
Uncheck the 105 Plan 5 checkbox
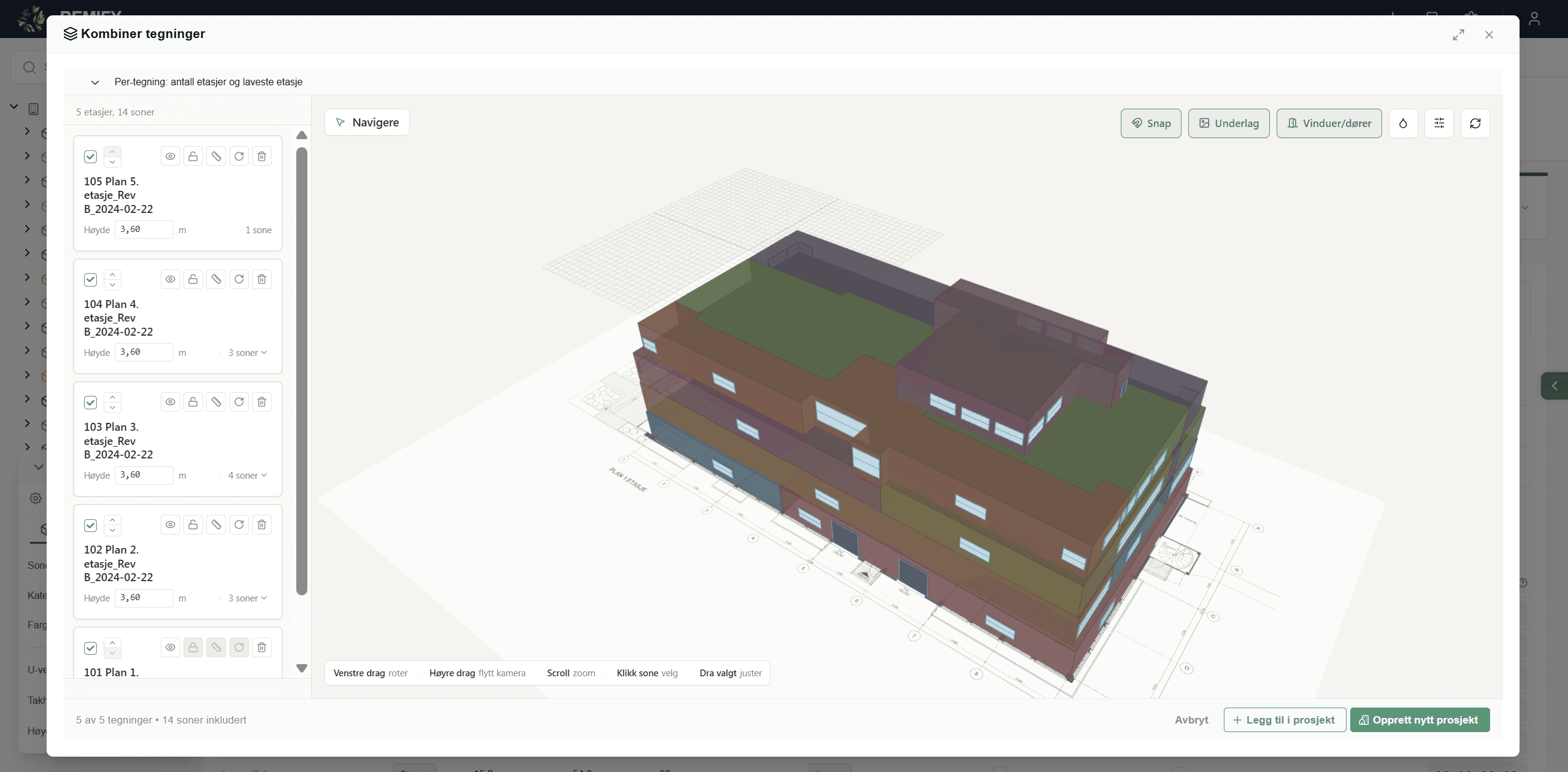[x=91, y=156]
